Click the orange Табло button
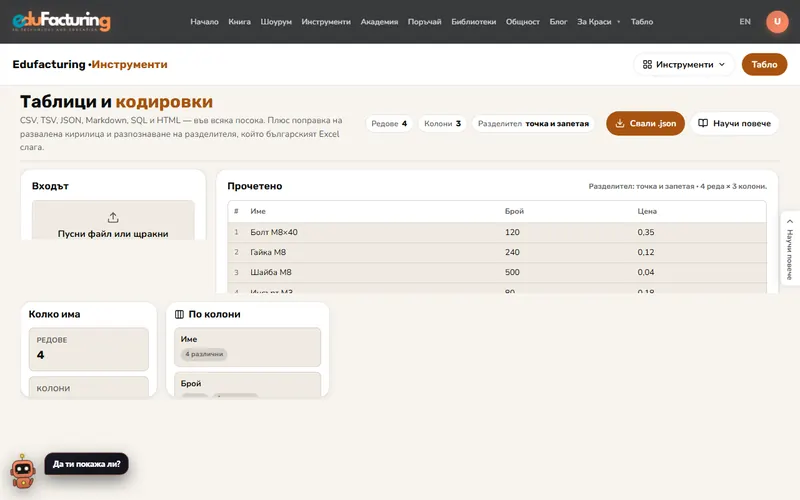Viewport: 800px width, 500px height. pos(764,64)
